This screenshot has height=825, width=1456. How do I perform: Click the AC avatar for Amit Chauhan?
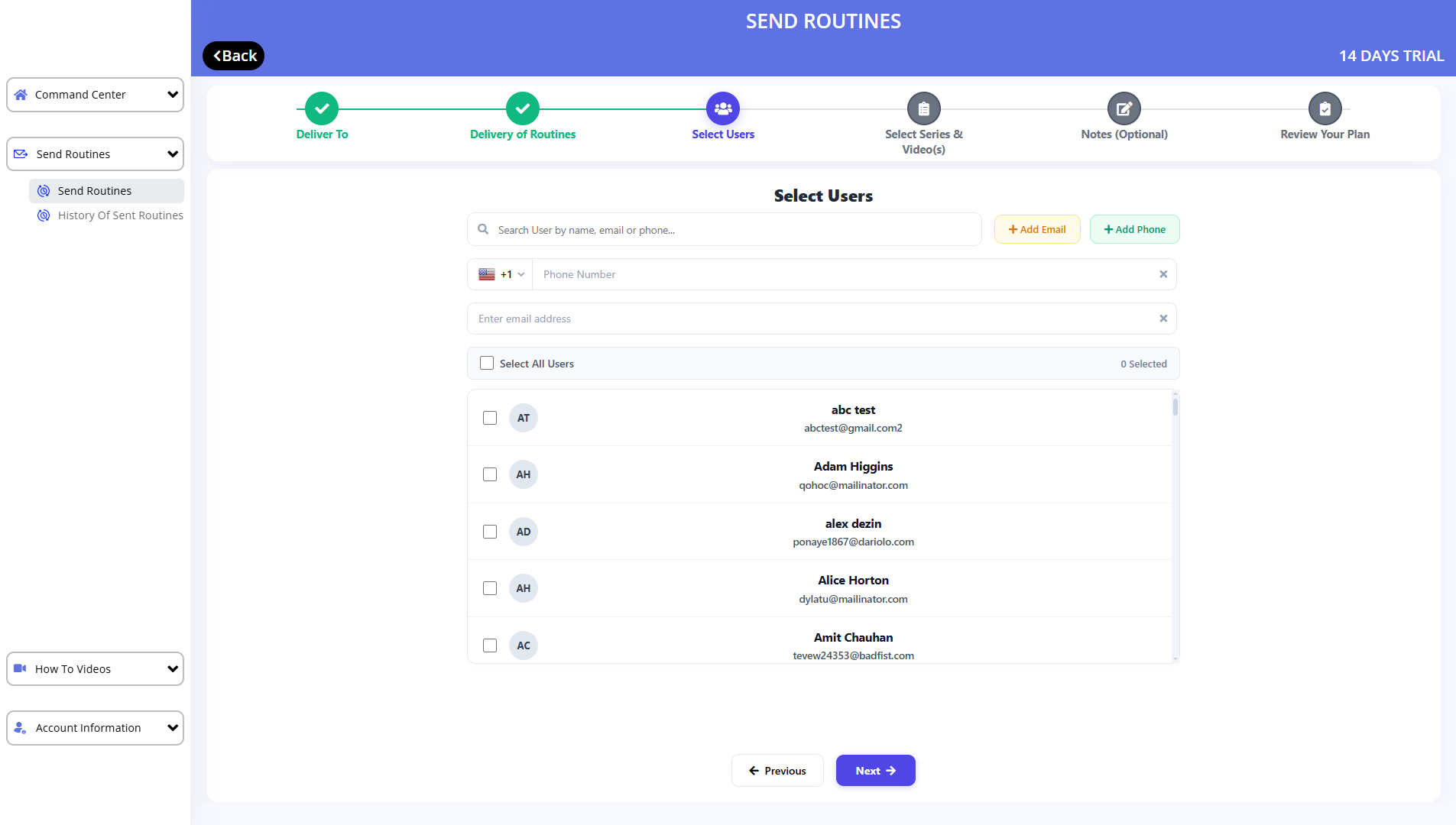[524, 645]
